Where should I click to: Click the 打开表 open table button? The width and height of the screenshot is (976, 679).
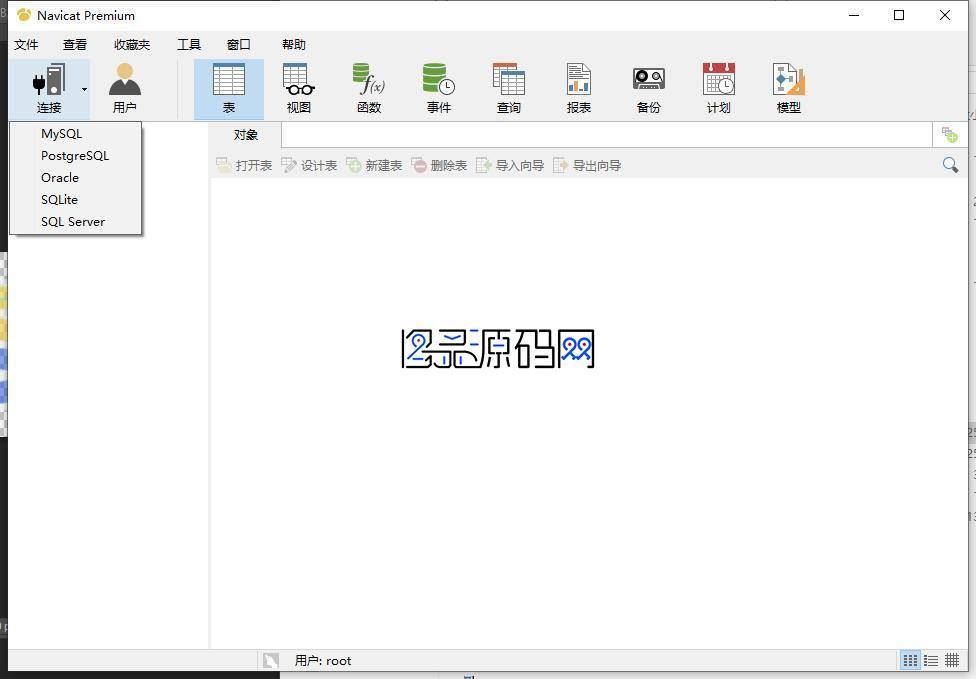244,166
